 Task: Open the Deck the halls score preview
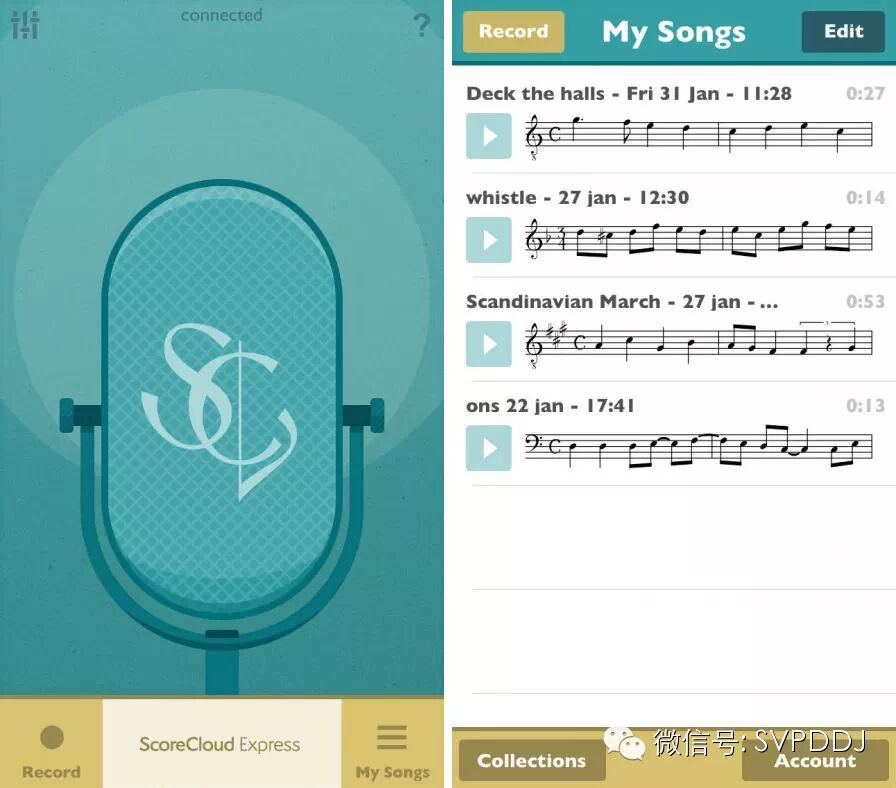pyautogui.click(x=698, y=137)
